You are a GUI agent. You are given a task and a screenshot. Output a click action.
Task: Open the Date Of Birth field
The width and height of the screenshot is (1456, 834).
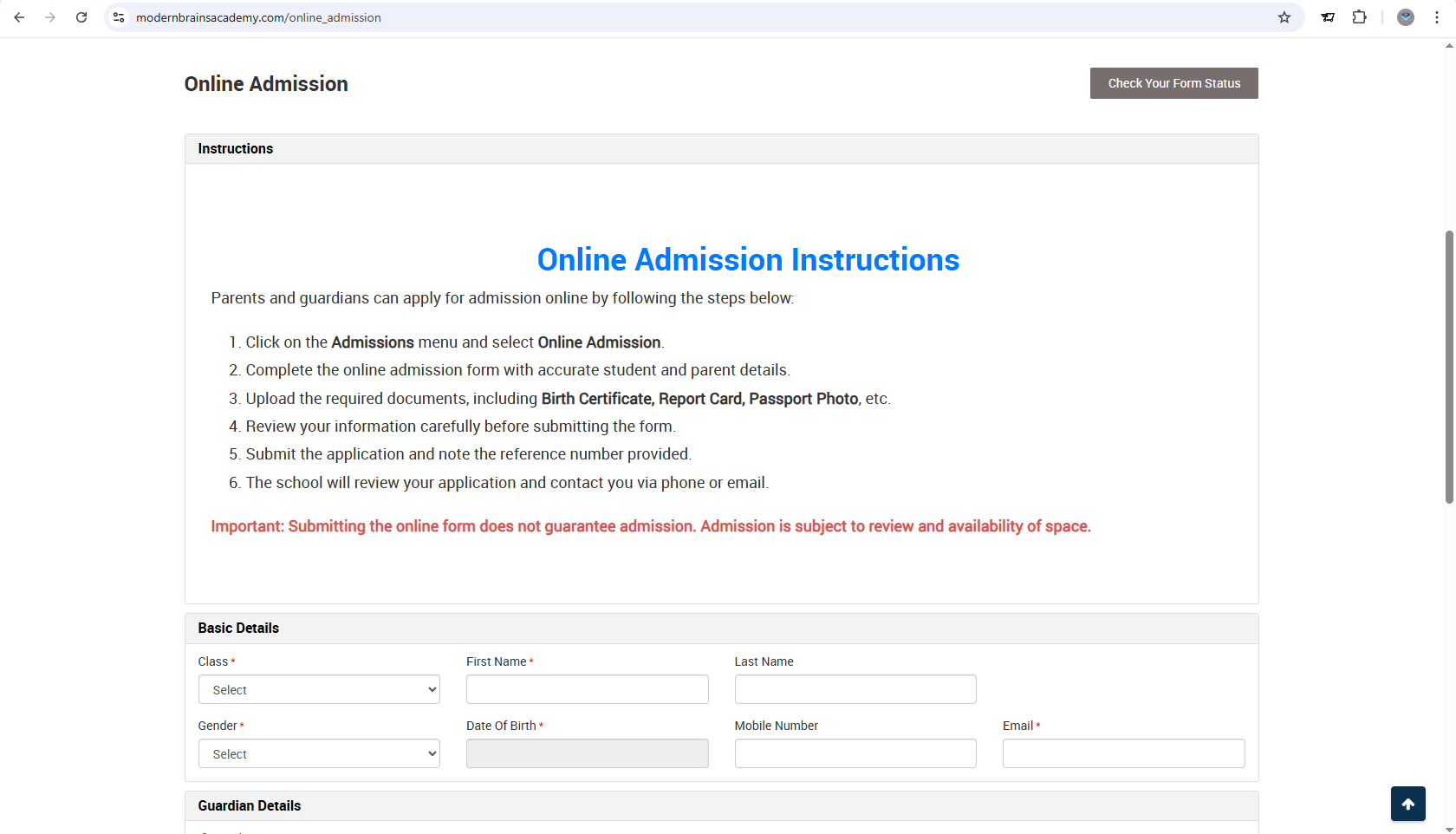(x=587, y=754)
